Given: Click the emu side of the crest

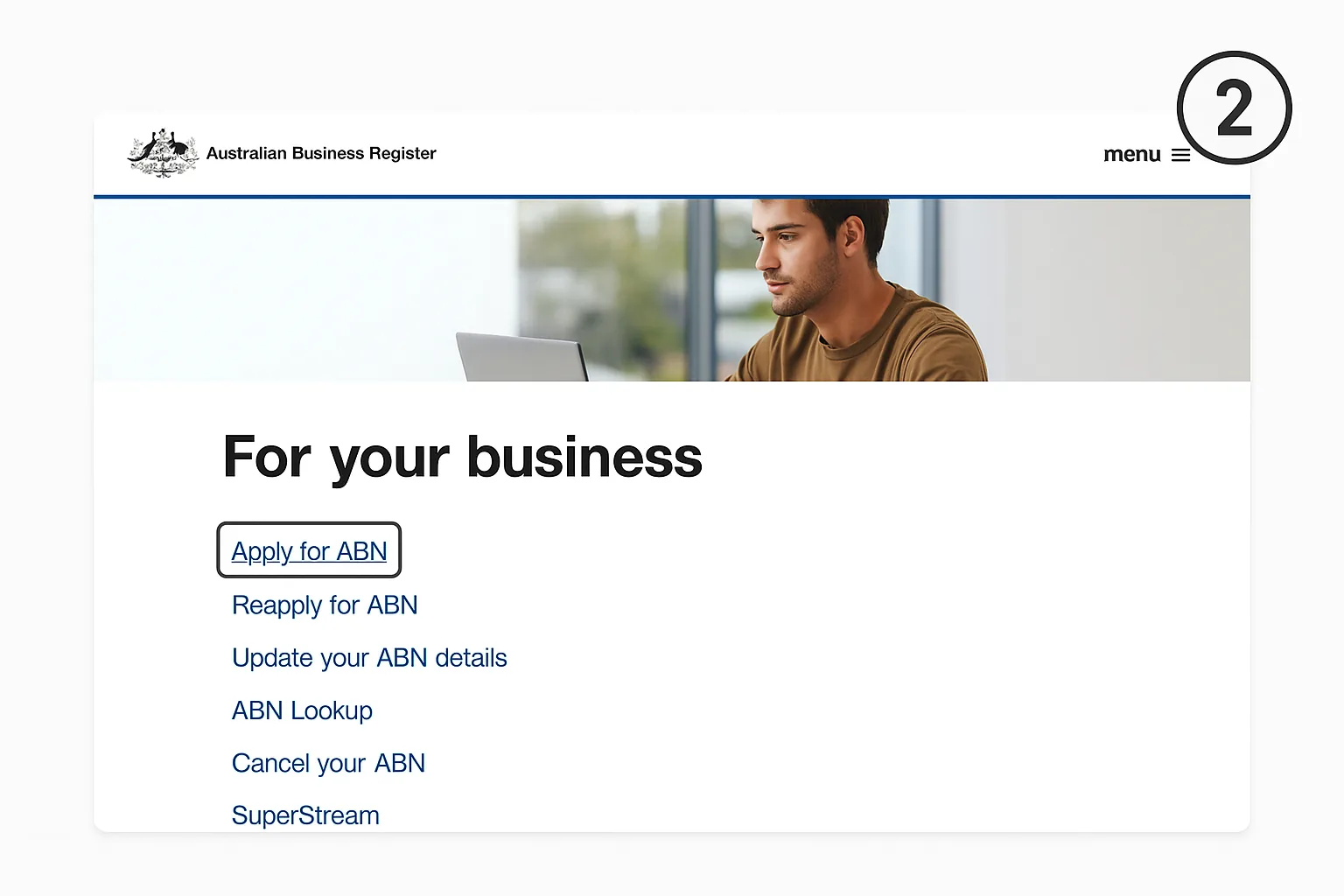Looking at the screenshot, I should [x=178, y=150].
